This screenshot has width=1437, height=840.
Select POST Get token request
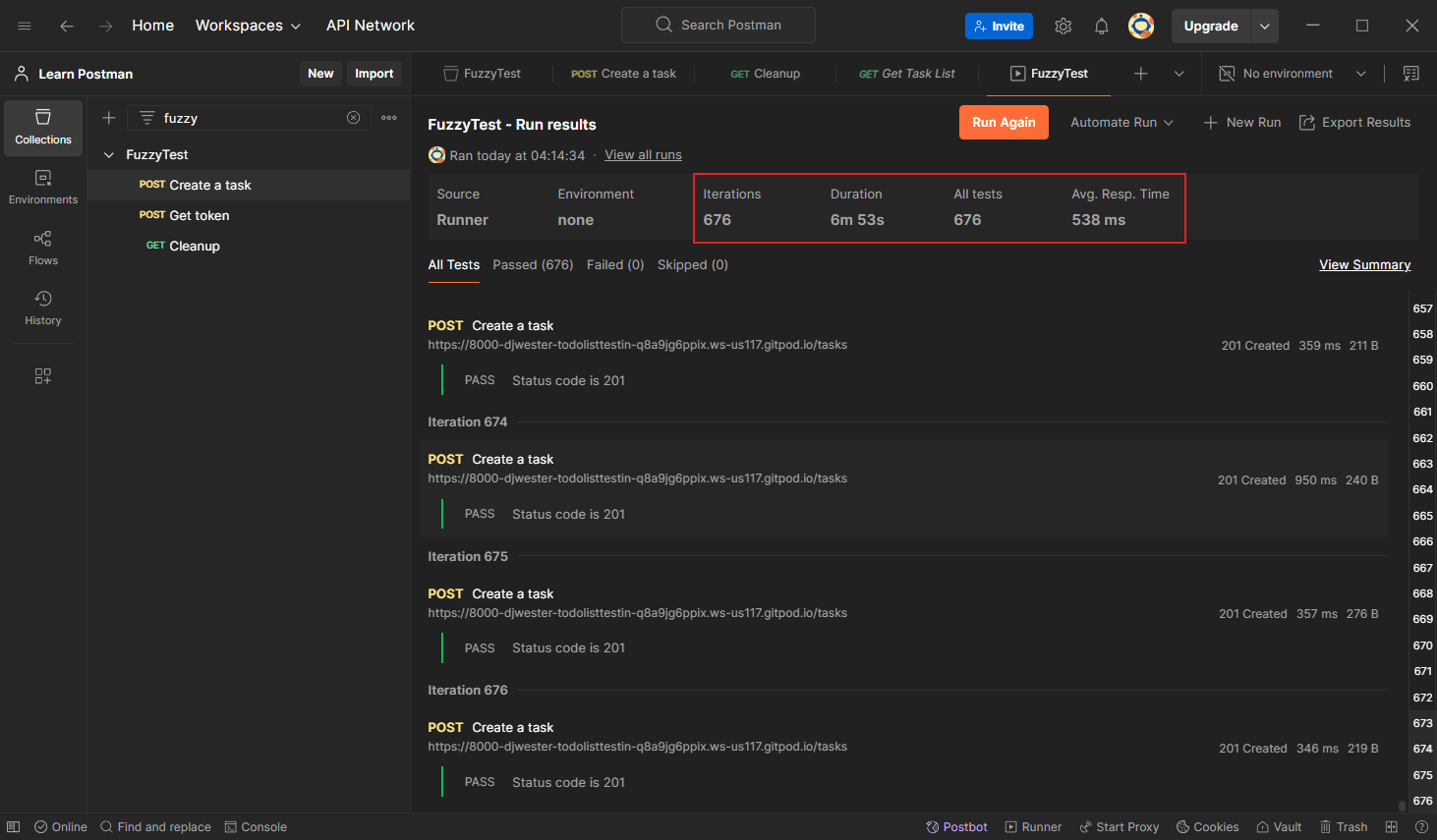pyautogui.click(x=249, y=215)
